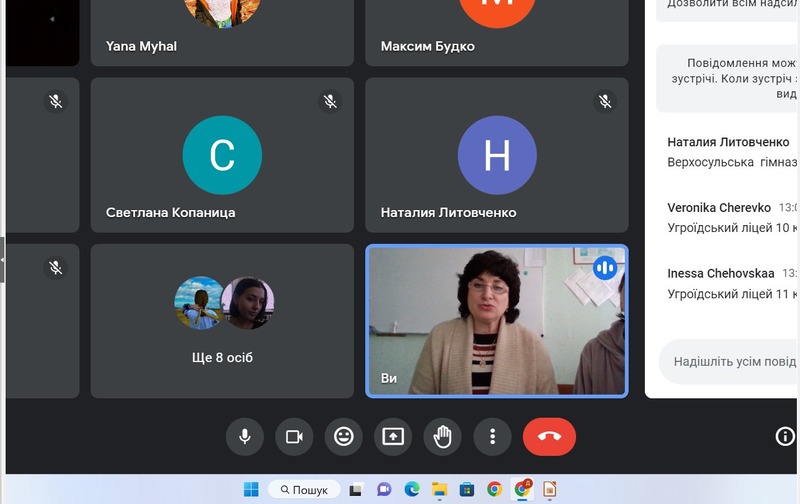Open the three-dot more options menu

(492, 436)
